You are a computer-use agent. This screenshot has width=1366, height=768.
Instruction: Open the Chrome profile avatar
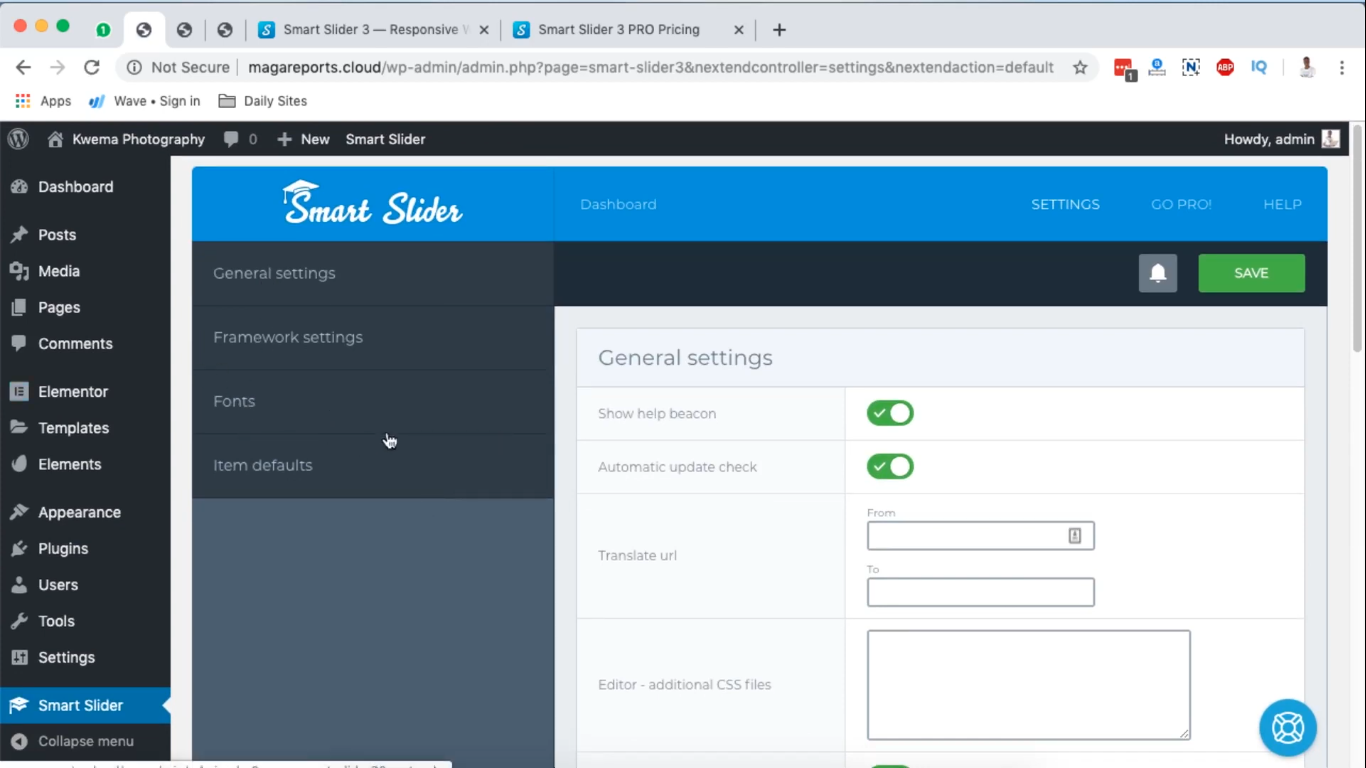pos(1306,67)
